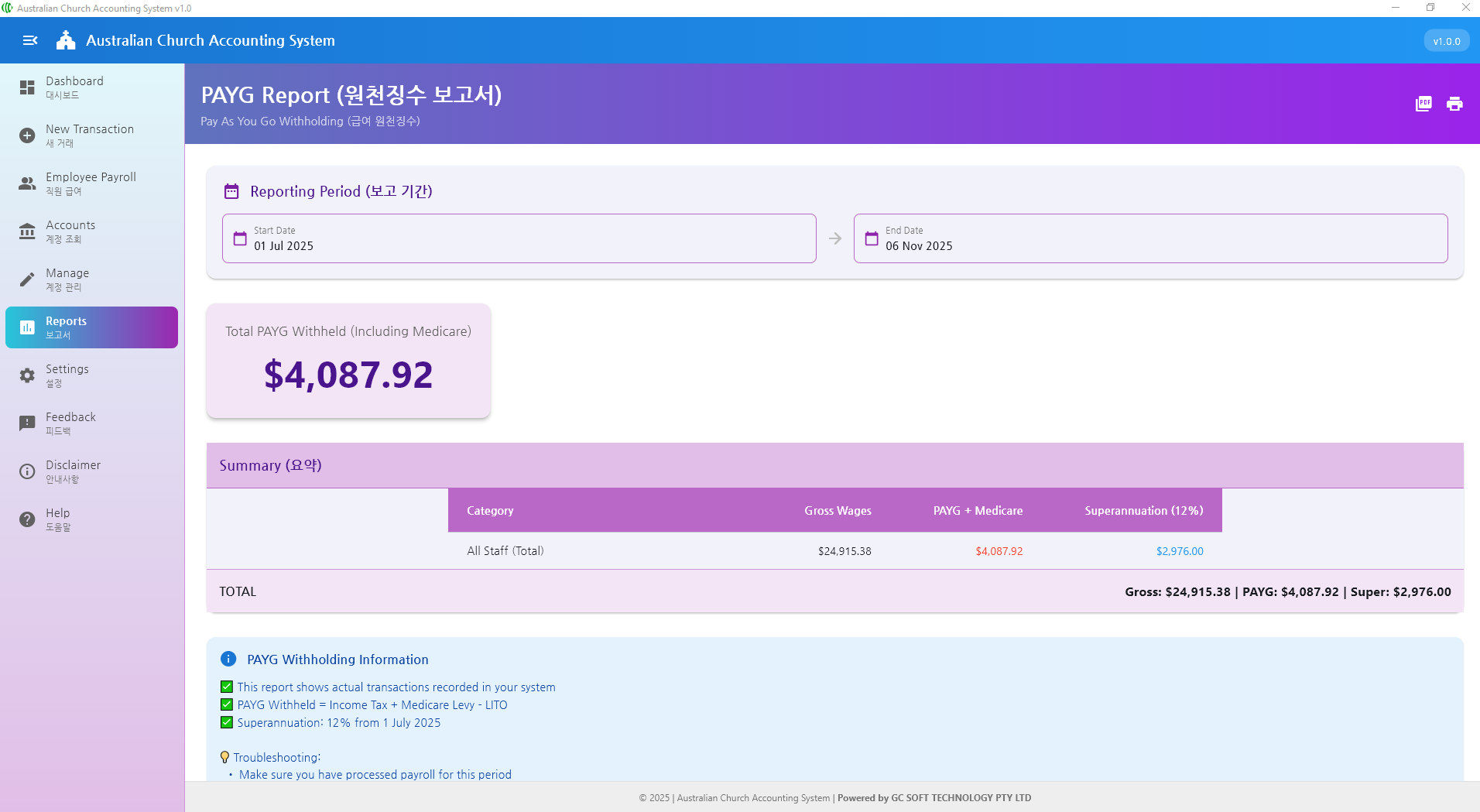Click the church logo icon in header
Image resolution: width=1480 pixels, height=812 pixels.
click(66, 40)
